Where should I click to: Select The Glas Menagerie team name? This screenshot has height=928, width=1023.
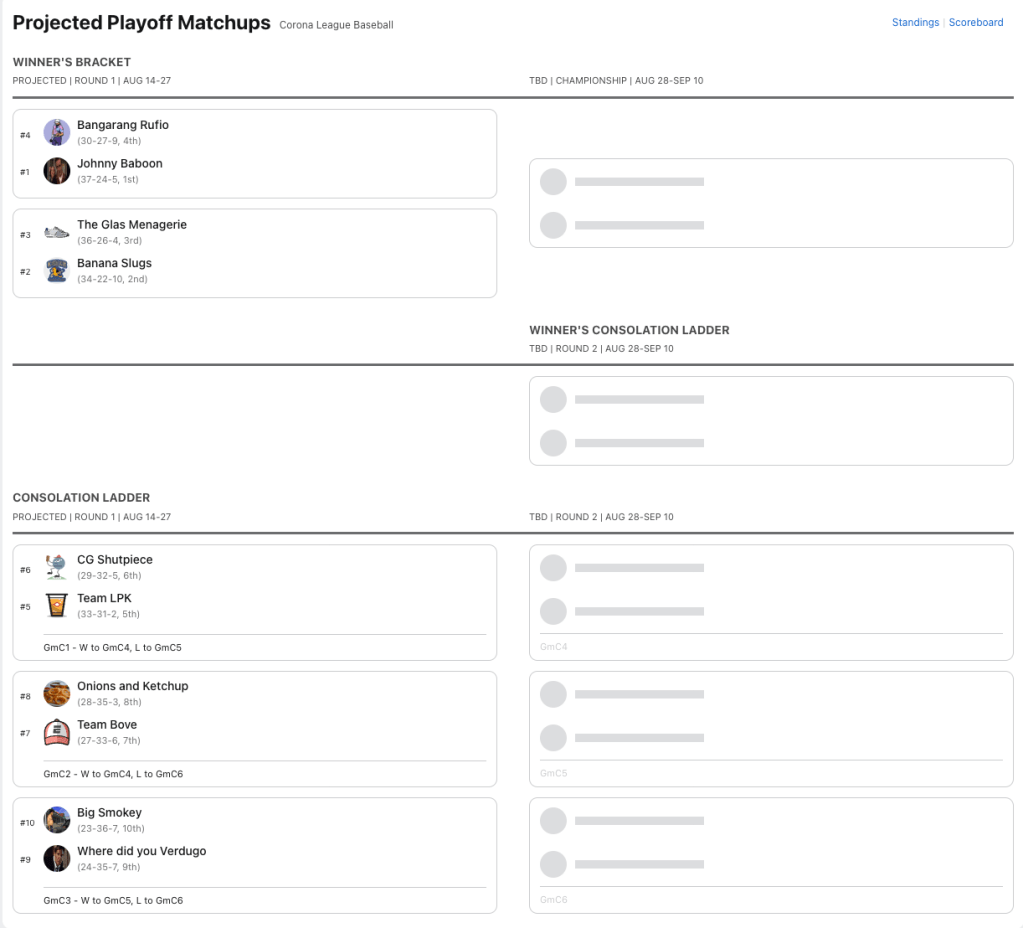click(x=132, y=225)
